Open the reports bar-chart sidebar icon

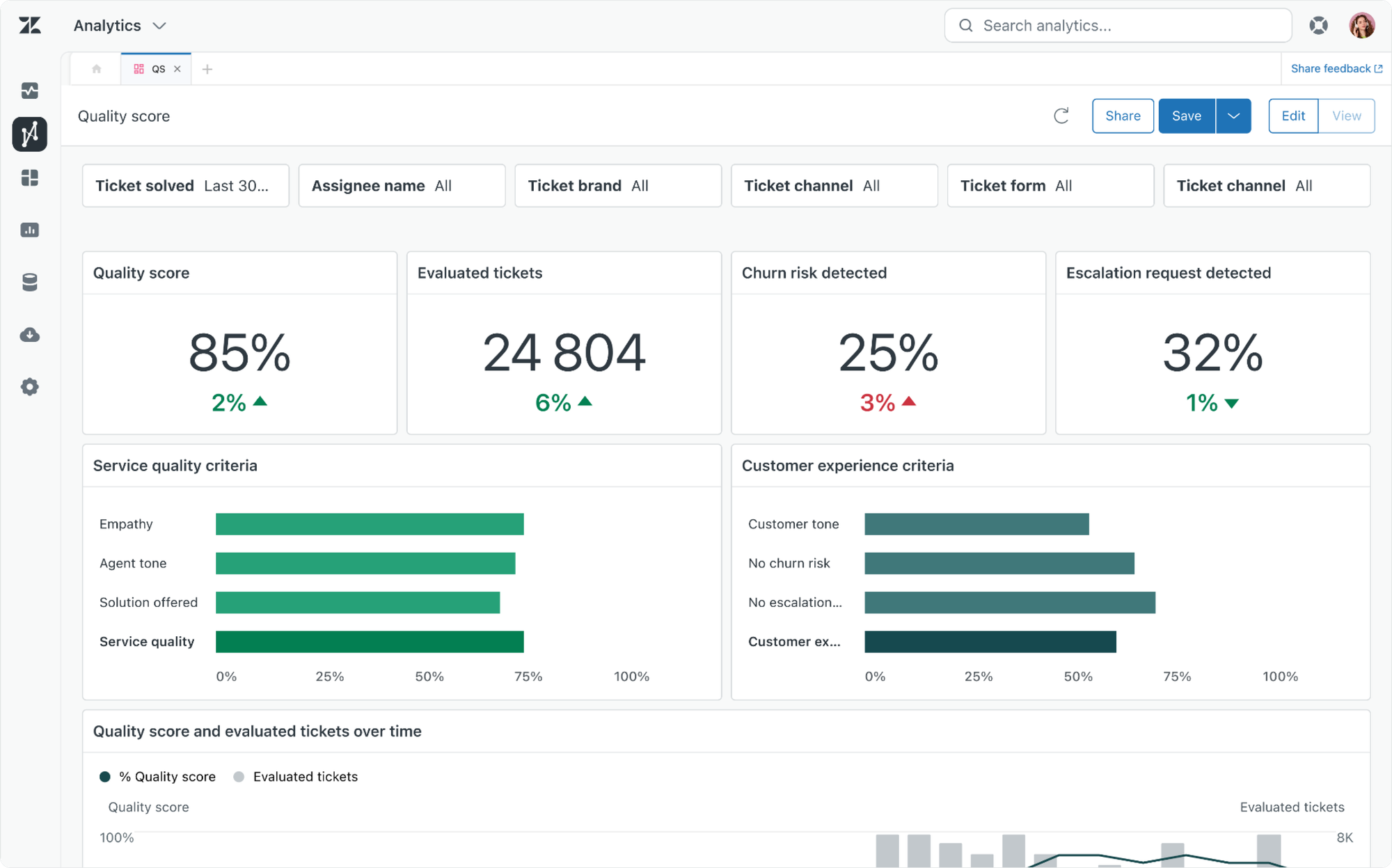pos(30,230)
